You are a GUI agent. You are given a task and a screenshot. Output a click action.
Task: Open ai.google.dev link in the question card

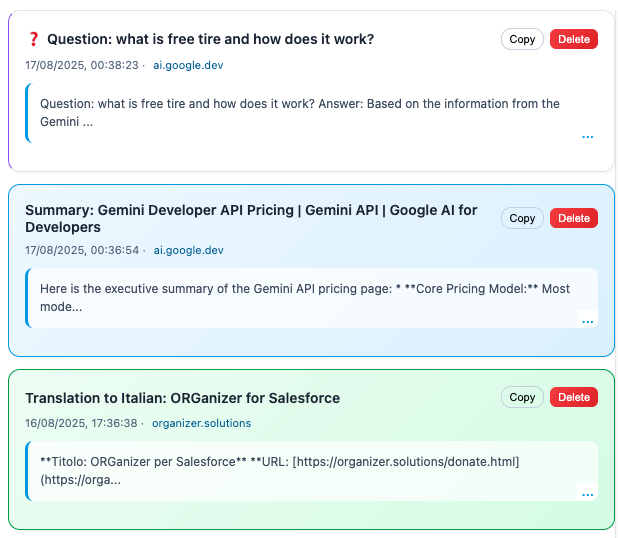[x=188, y=64]
